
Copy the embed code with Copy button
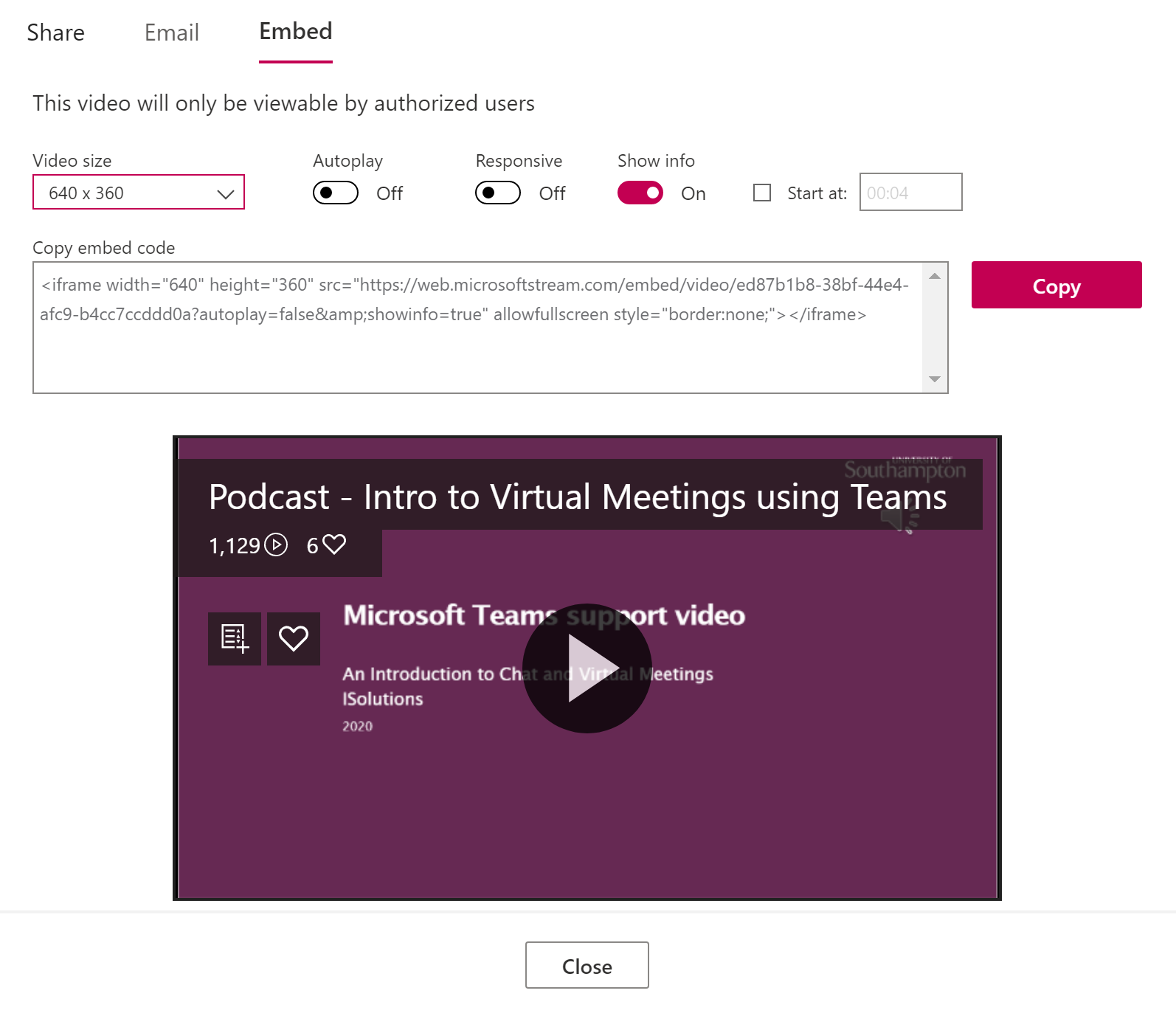1056,285
